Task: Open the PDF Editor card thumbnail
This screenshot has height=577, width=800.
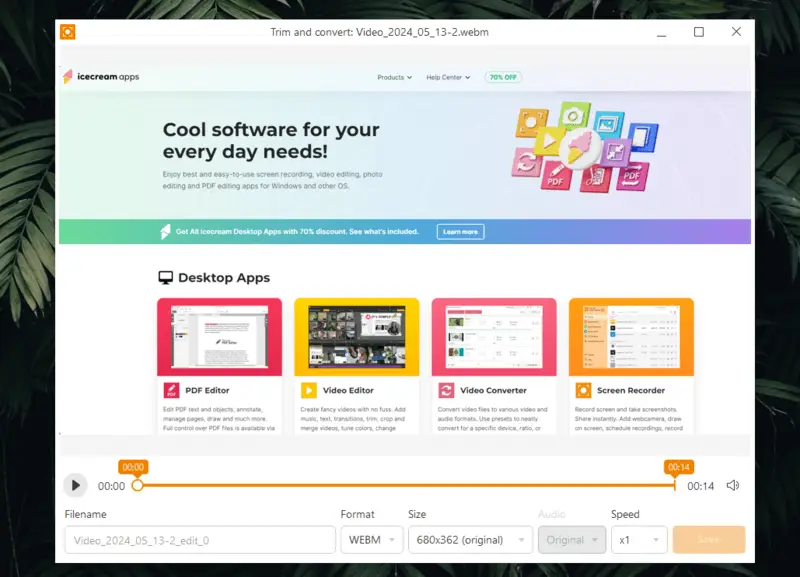Action: [x=219, y=337]
